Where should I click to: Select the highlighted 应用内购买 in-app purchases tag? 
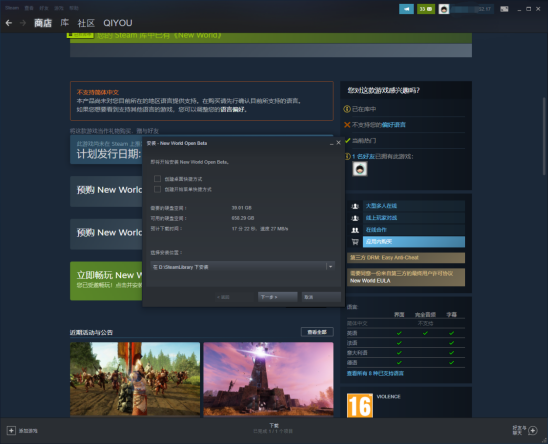[414, 242]
